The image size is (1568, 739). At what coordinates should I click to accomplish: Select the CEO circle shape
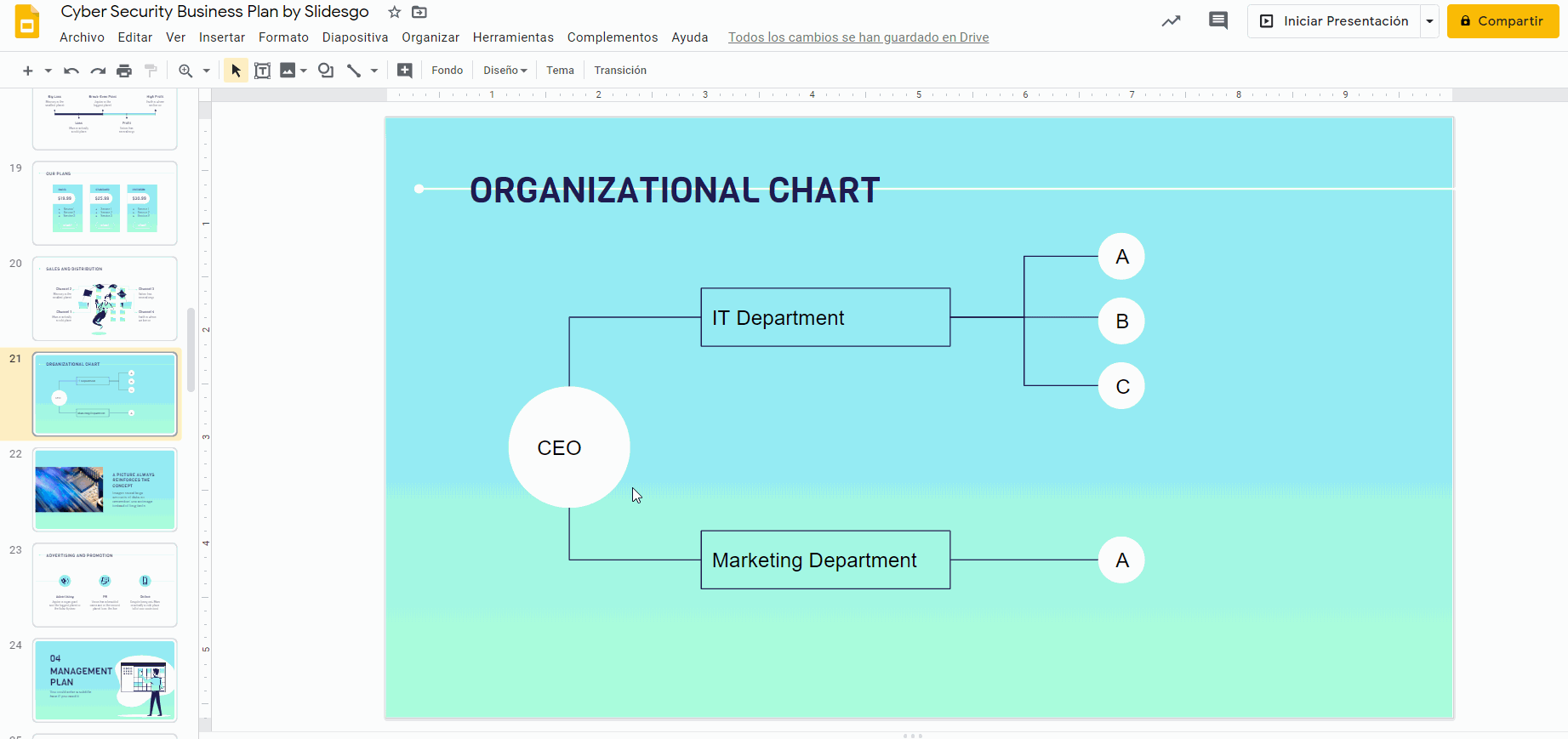coord(569,447)
